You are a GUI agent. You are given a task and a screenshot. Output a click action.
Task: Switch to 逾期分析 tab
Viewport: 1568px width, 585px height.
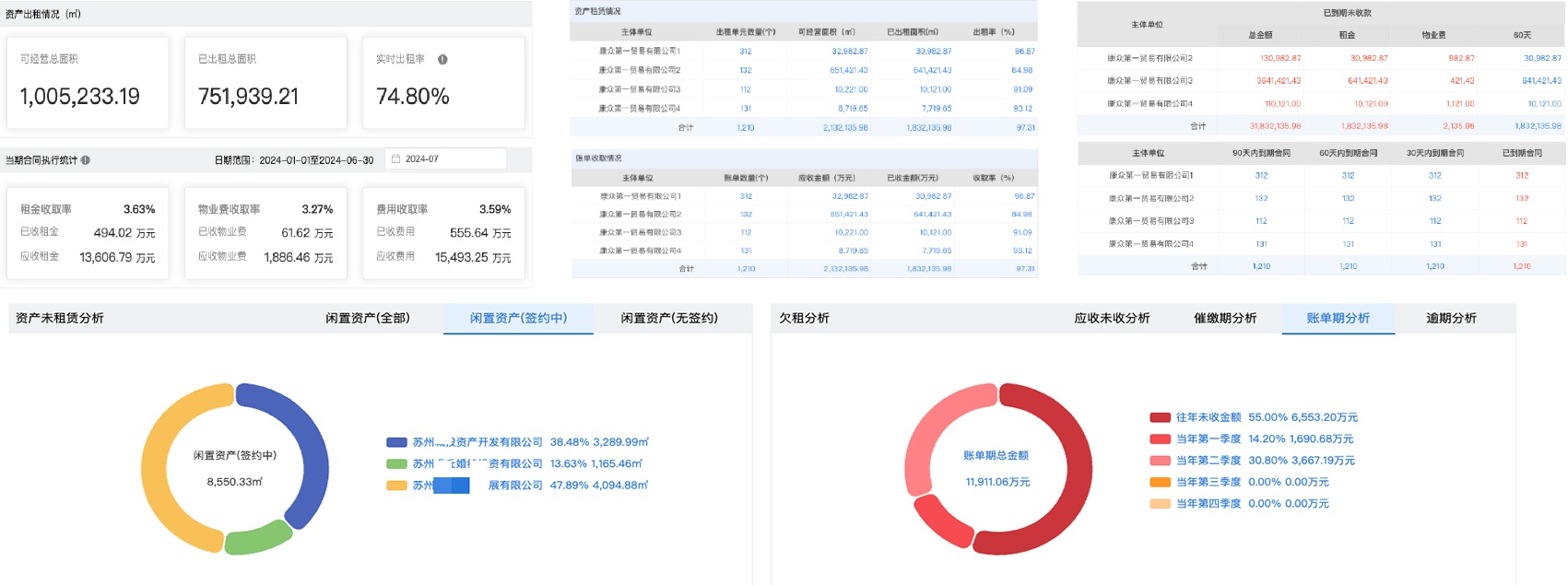1451,318
